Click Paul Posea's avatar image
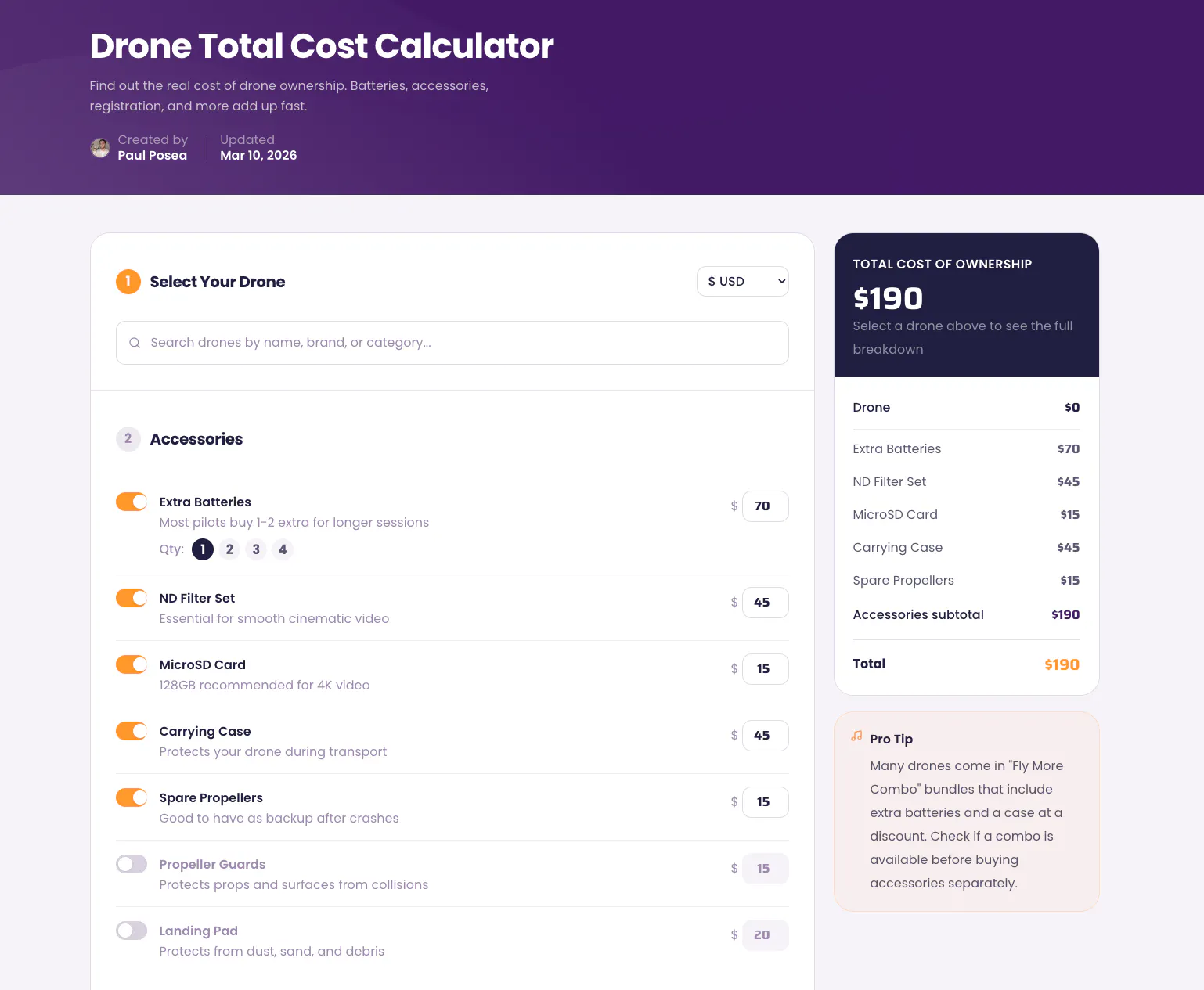The width and height of the screenshot is (1204, 990). (100, 147)
